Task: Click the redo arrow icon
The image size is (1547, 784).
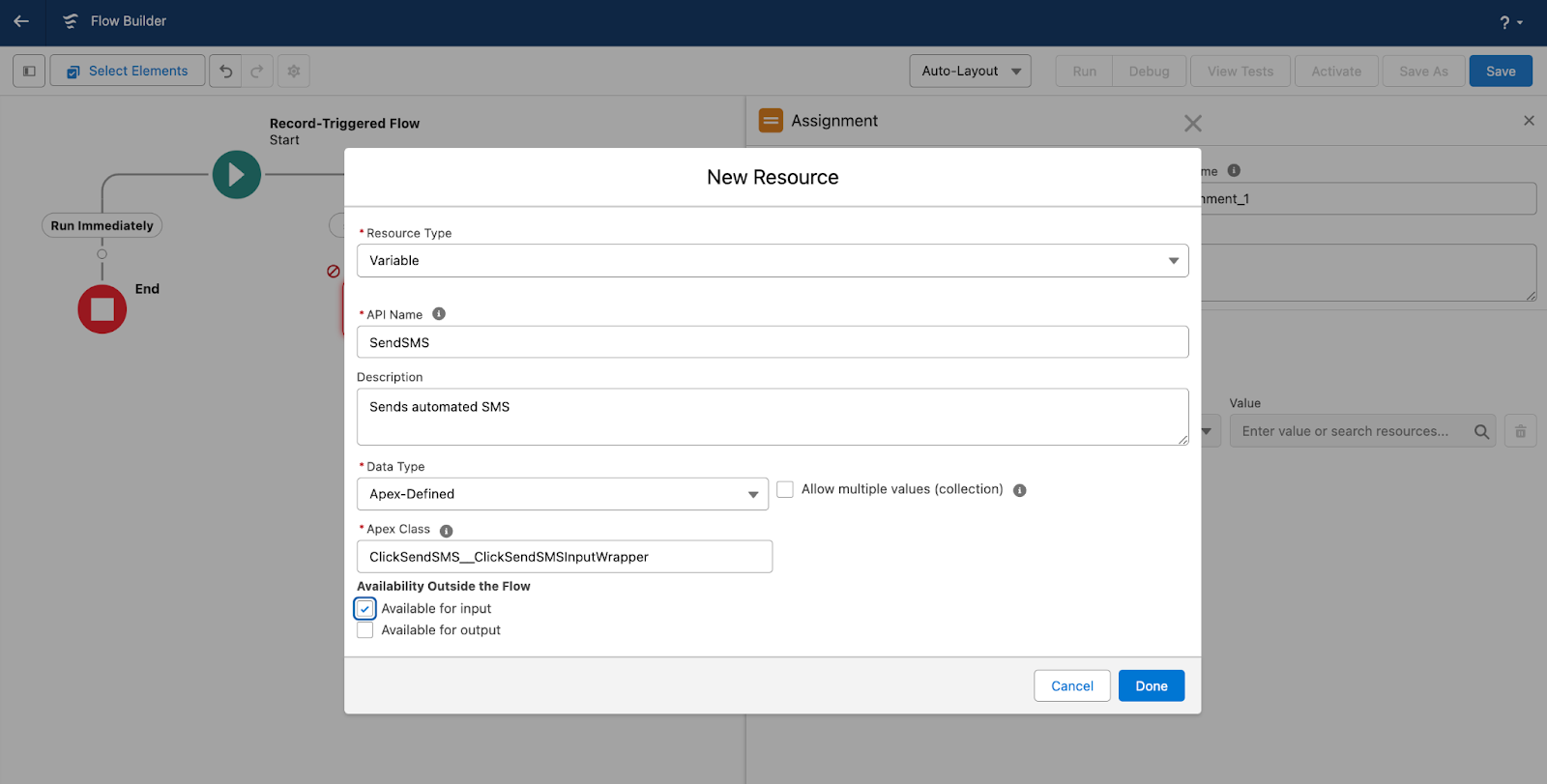Action: 257,71
